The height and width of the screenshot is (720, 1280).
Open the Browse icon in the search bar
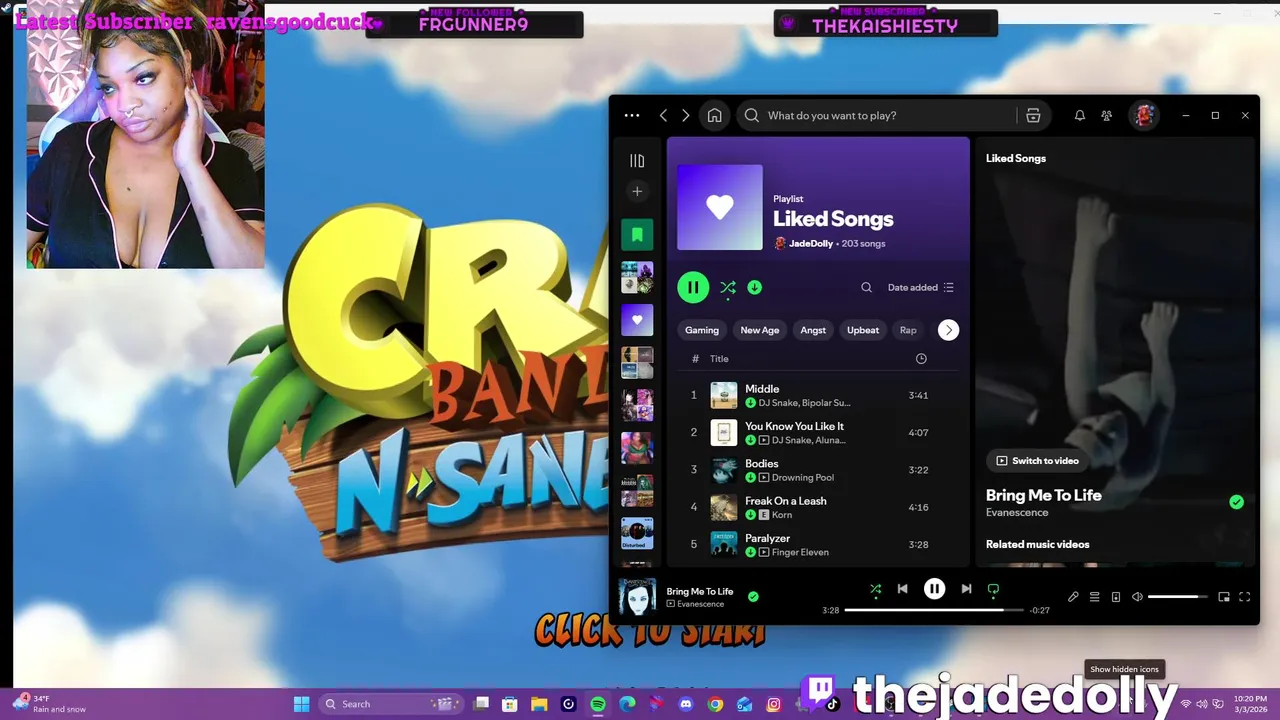[1033, 115]
